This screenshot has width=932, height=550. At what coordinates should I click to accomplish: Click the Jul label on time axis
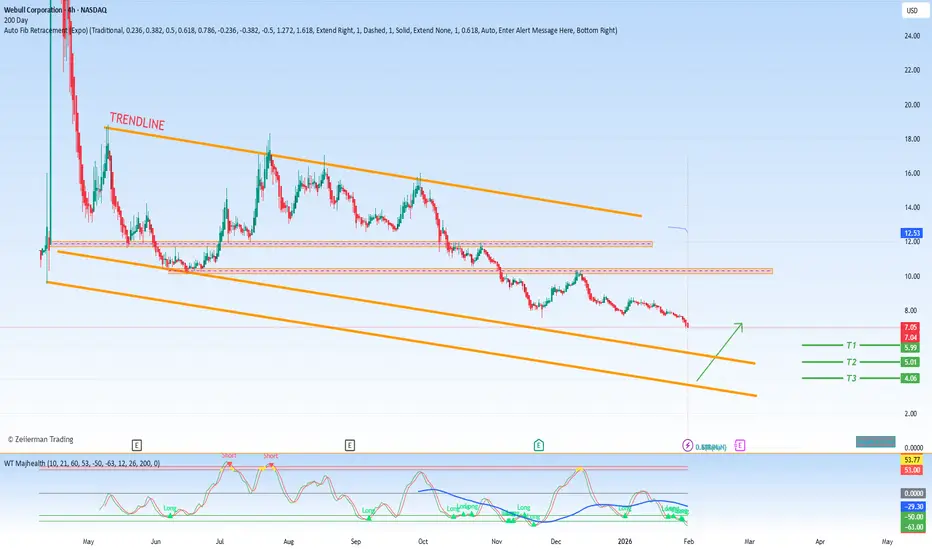(219, 542)
